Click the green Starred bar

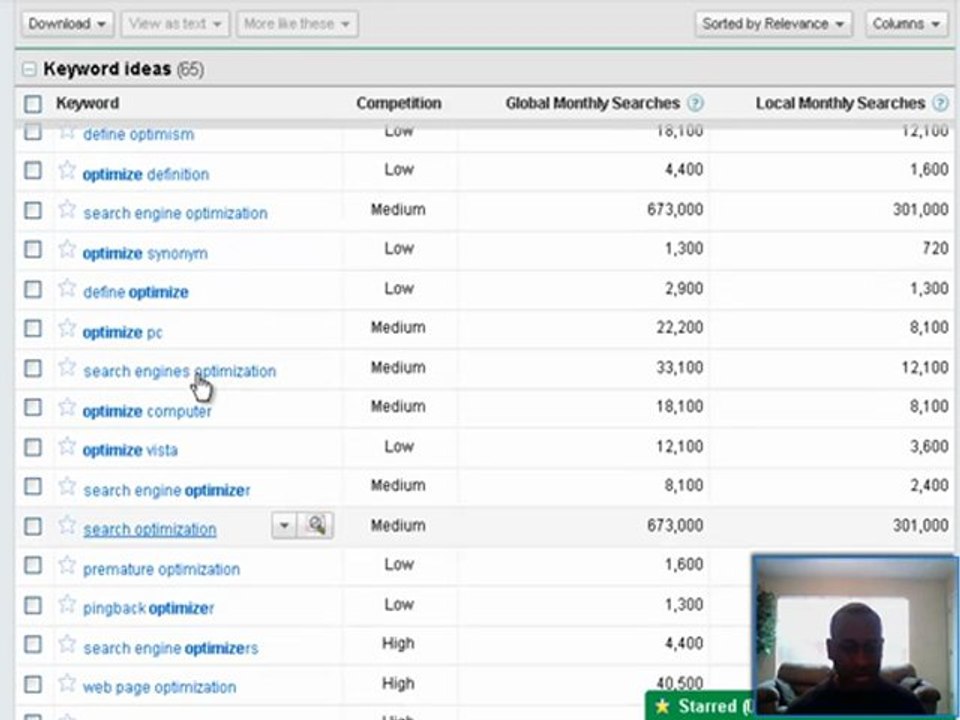click(699, 706)
